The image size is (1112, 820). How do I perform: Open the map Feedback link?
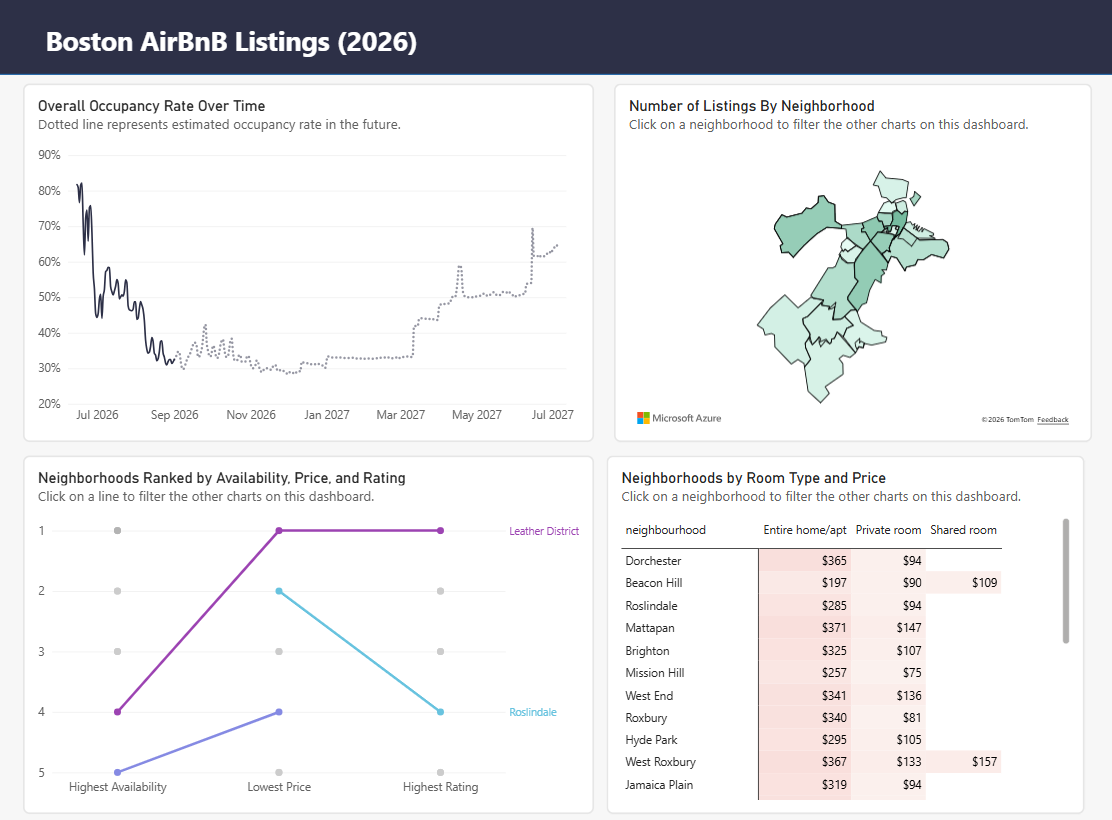(x=1052, y=420)
